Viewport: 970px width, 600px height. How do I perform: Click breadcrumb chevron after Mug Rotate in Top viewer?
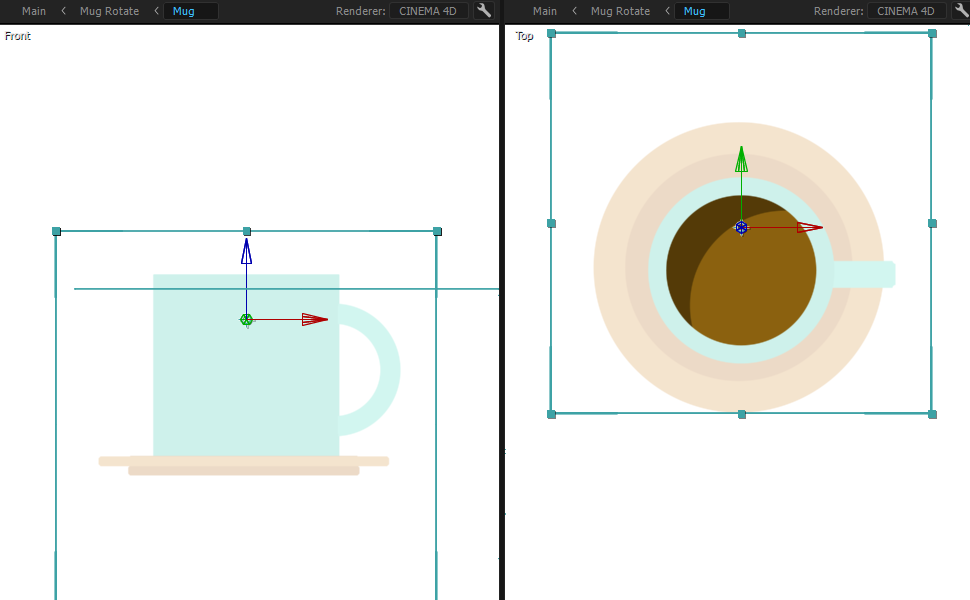[x=667, y=11]
